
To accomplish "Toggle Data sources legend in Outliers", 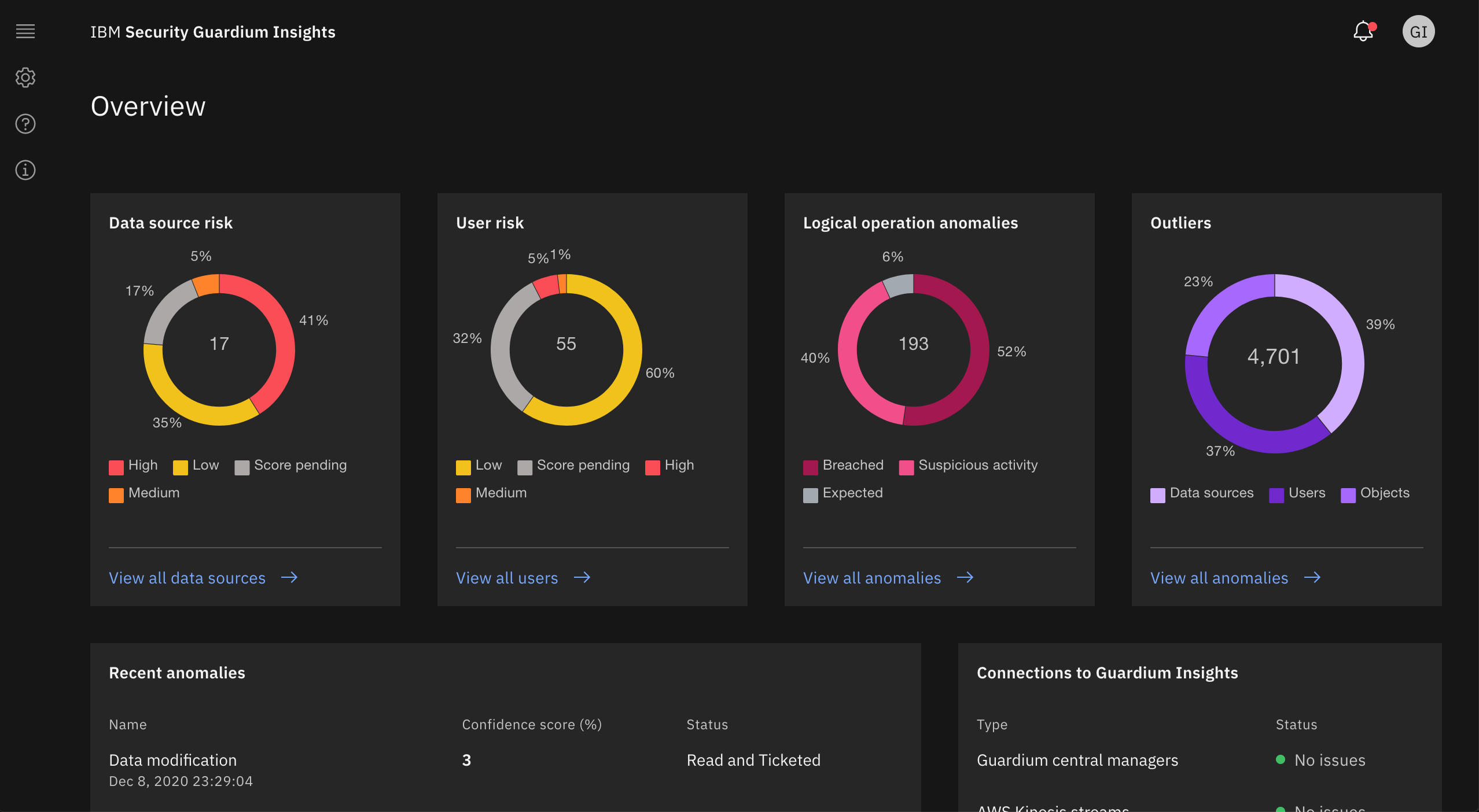I will pyautogui.click(x=1202, y=493).
